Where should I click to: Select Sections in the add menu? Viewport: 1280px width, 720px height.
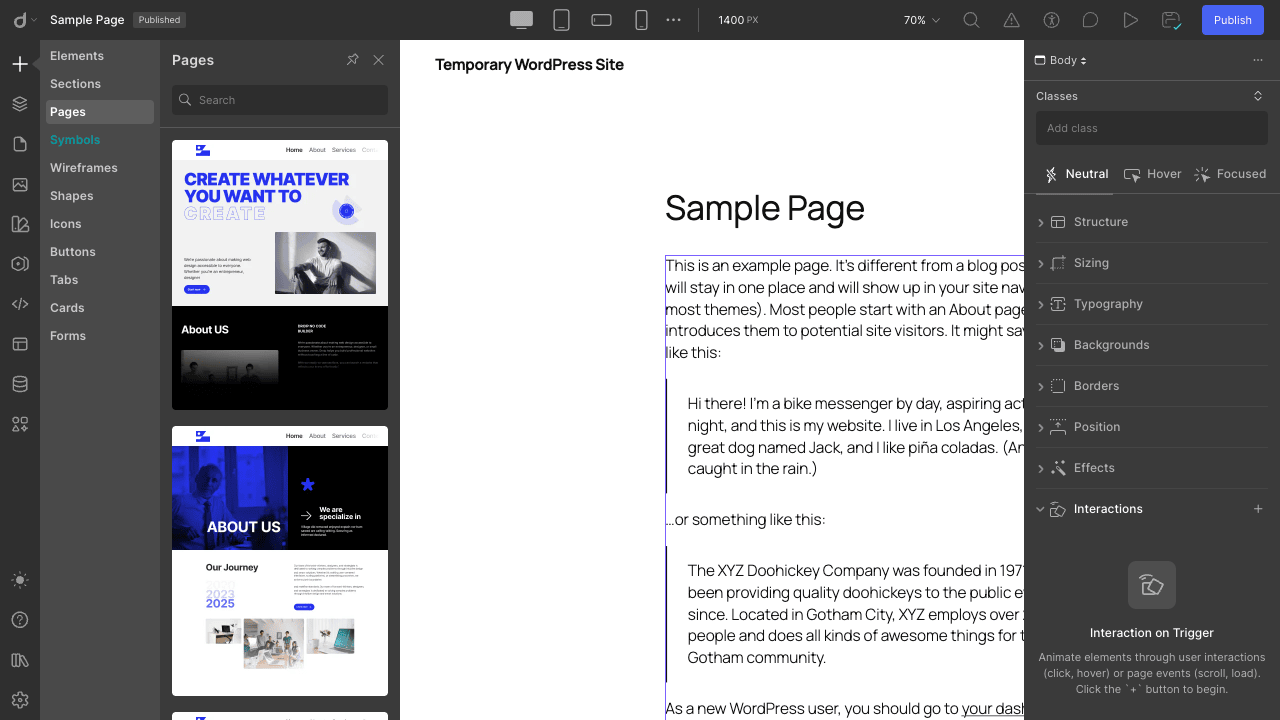[x=100, y=84]
